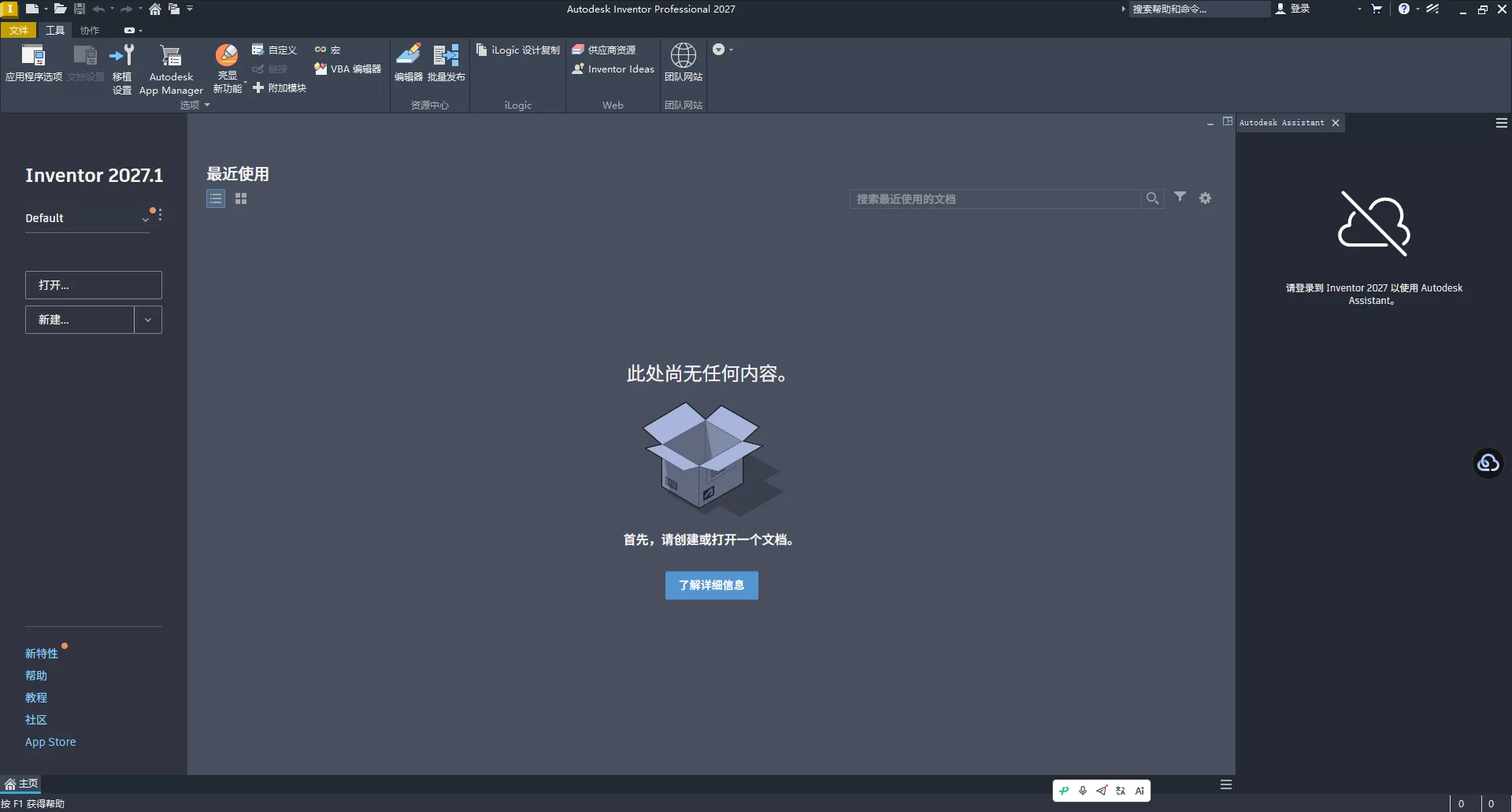Open document tabs hamburger menu at bottom
This screenshot has width=1512, height=812.
click(1226, 784)
